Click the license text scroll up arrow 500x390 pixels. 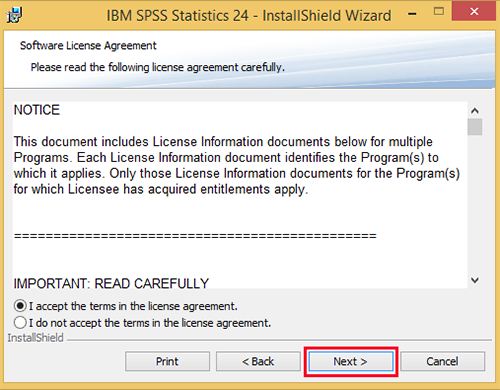coord(475,110)
